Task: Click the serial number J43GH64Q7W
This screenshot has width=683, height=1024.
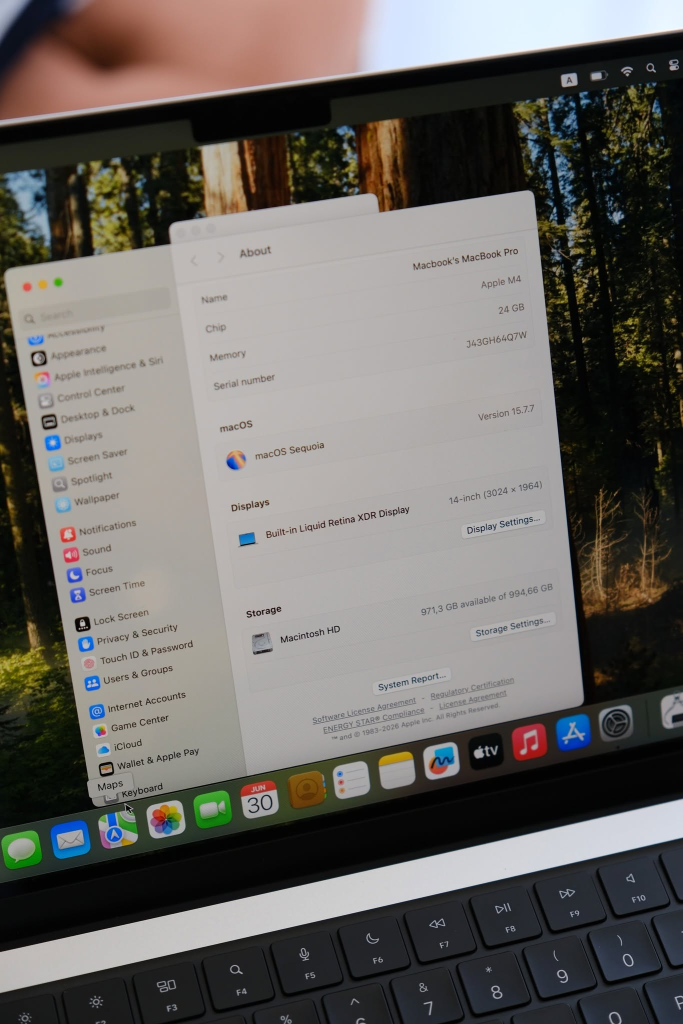Action: (496, 340)
